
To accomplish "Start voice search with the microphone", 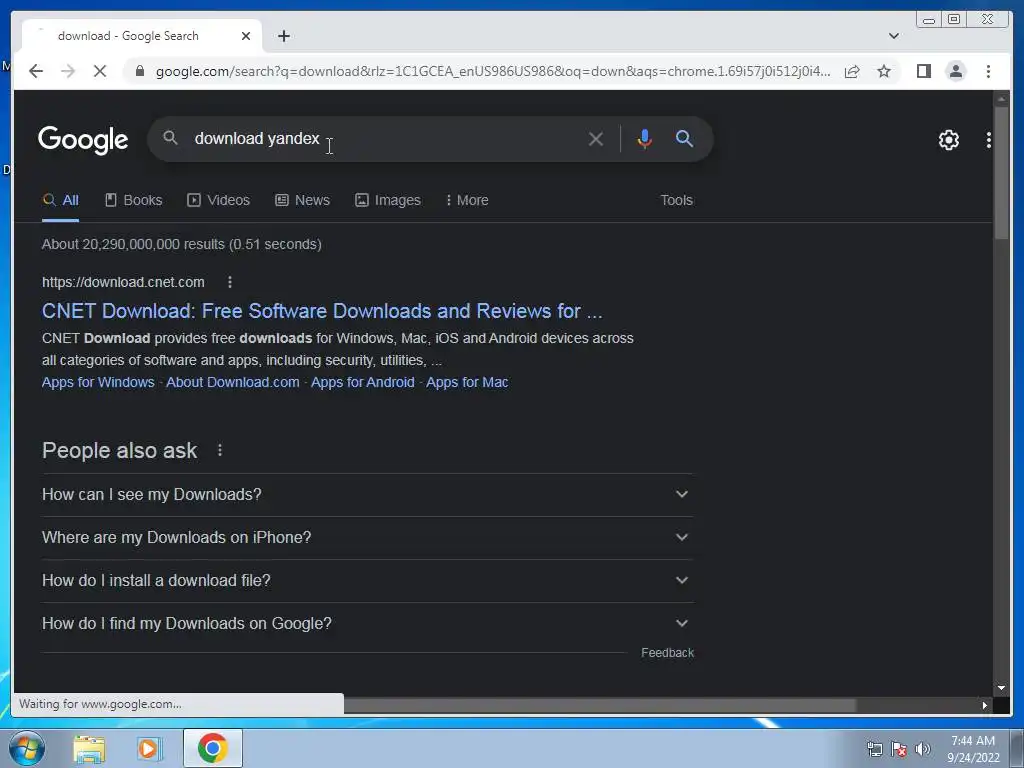I will tap(644, 138).
